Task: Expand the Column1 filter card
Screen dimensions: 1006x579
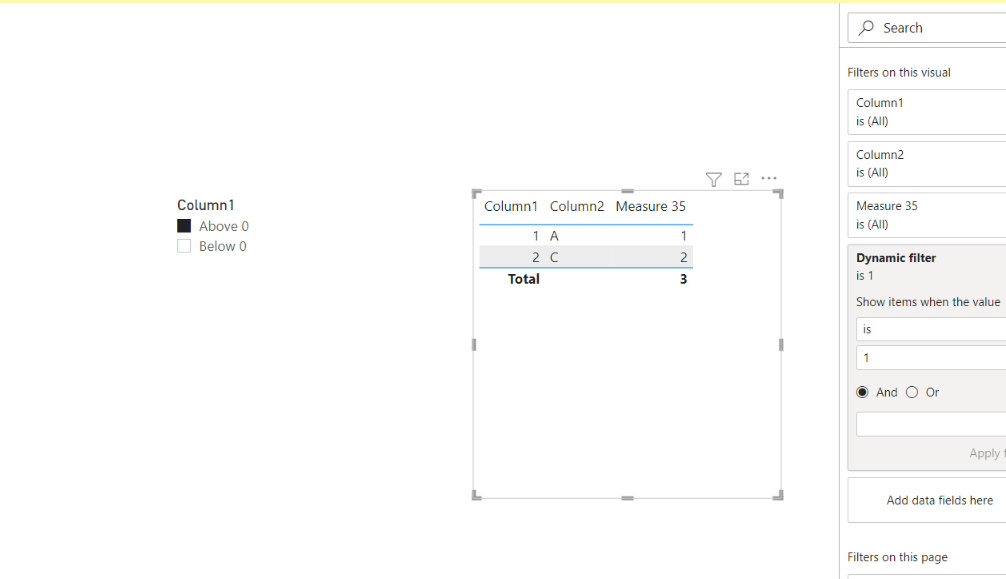Action: point(927,112)
